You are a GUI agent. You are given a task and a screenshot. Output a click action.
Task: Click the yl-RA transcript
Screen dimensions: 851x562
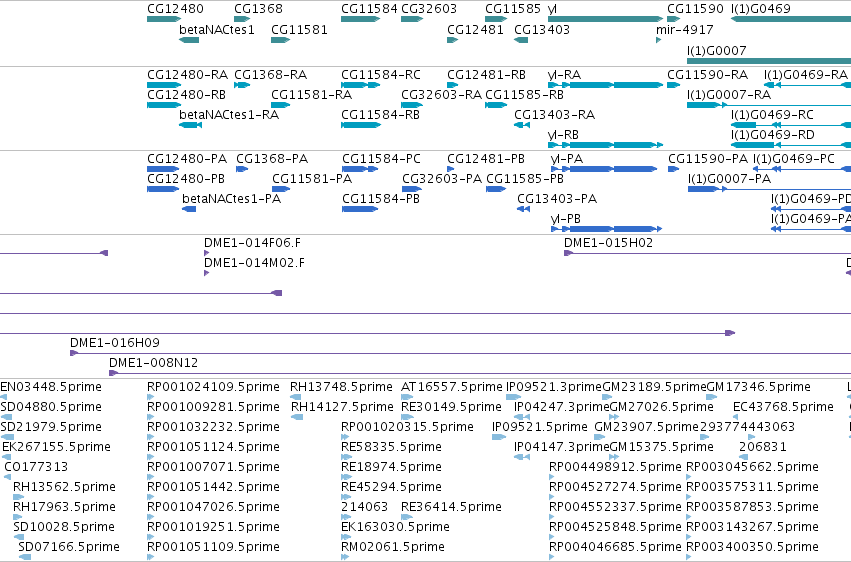606,85
